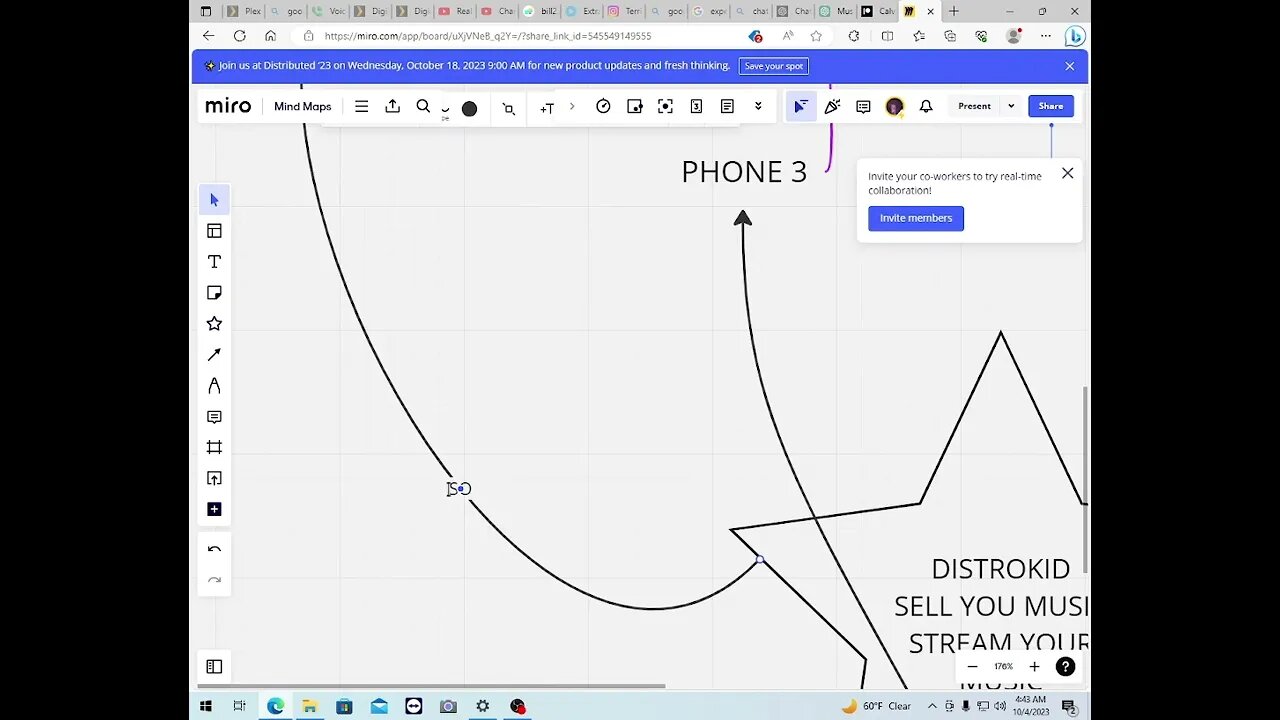Click the blue Share button
This screenshot has height=720, width=1280.
1051,106
